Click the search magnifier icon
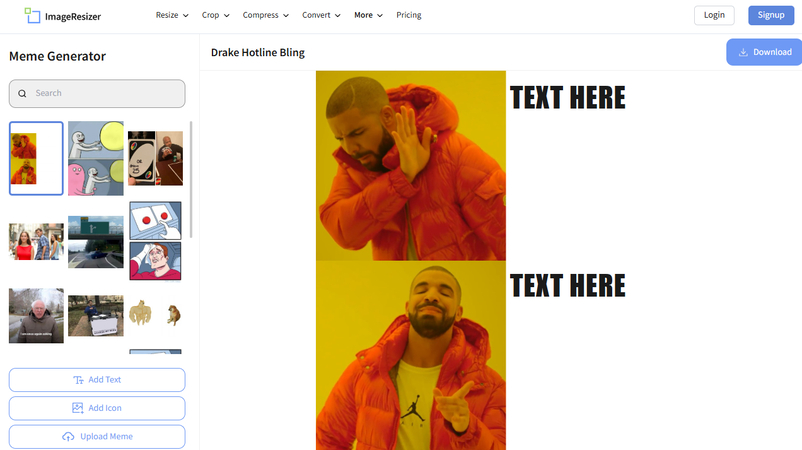Screen dimensions: 802x450 coord(22,94)
